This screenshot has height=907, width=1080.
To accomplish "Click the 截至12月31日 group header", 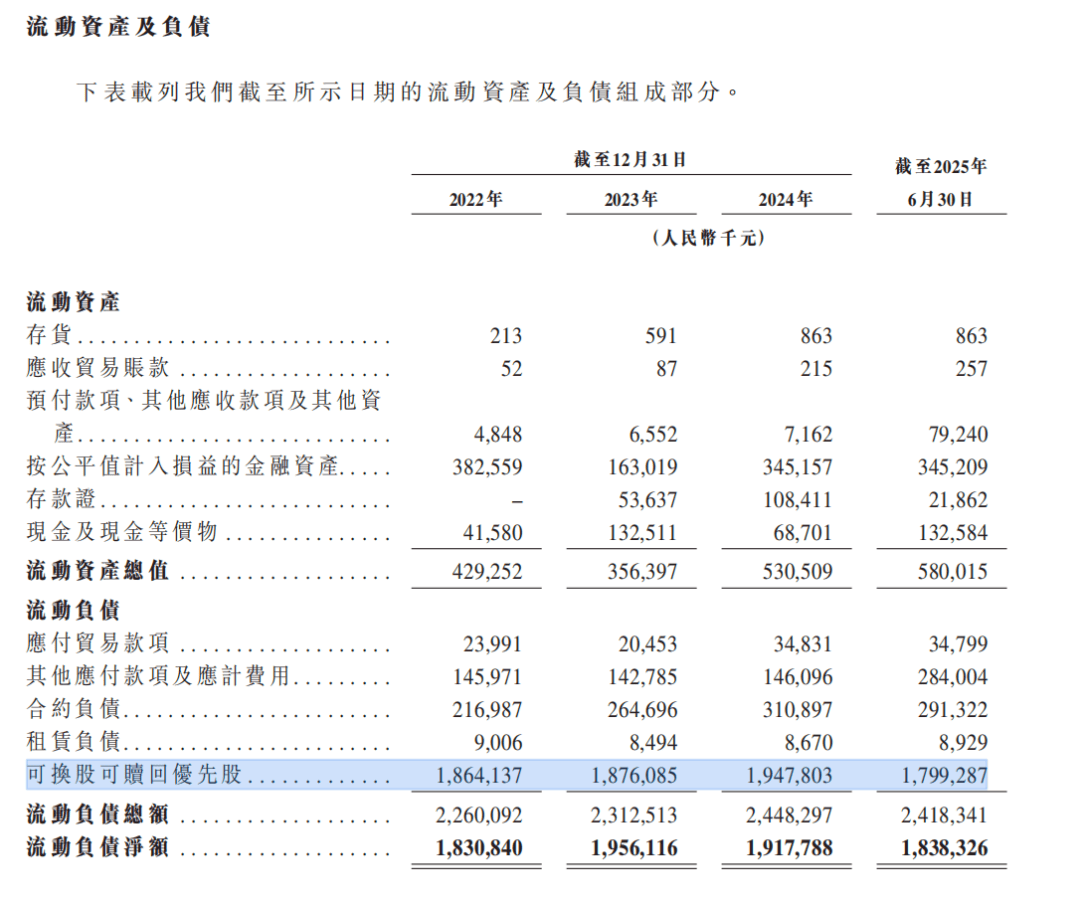I will (630, 160).
